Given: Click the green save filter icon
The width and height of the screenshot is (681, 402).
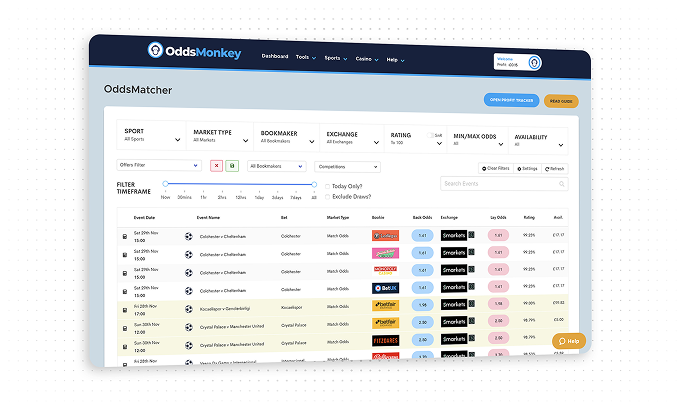Looking at the screenshot, I should tap(232, 166).
